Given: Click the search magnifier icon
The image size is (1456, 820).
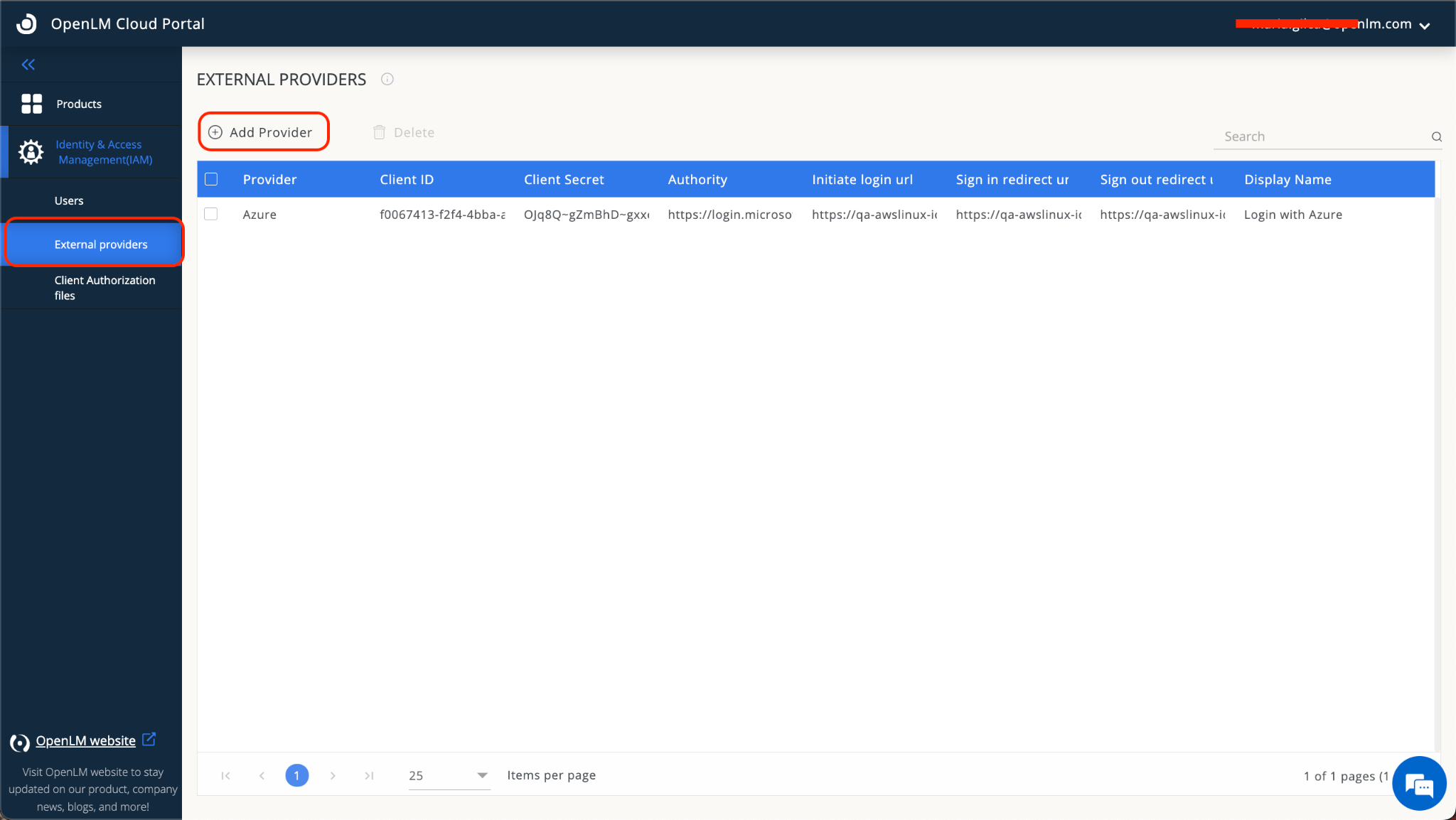Looking at the screenshot, I should (x=1436, y=136).
